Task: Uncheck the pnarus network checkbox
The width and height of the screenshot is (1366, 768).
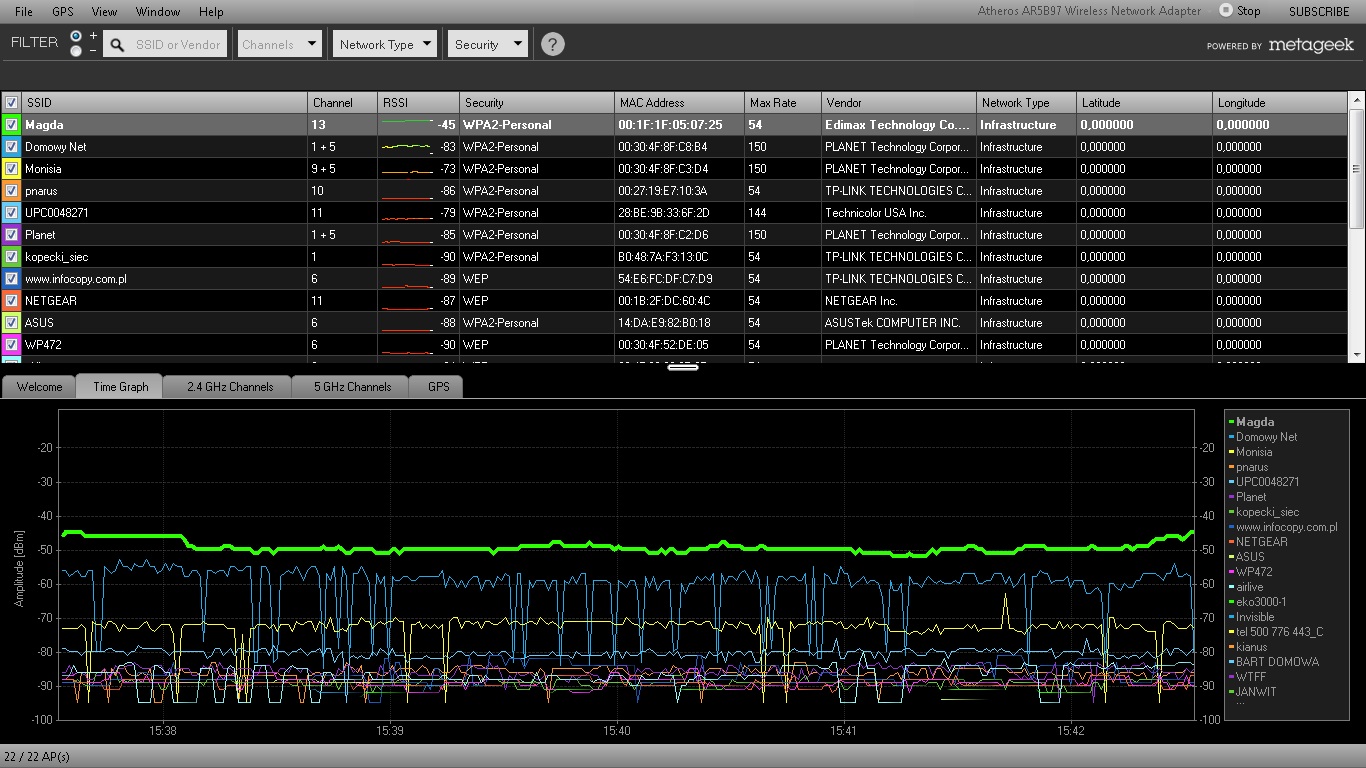Action: (x=11, y=191)
